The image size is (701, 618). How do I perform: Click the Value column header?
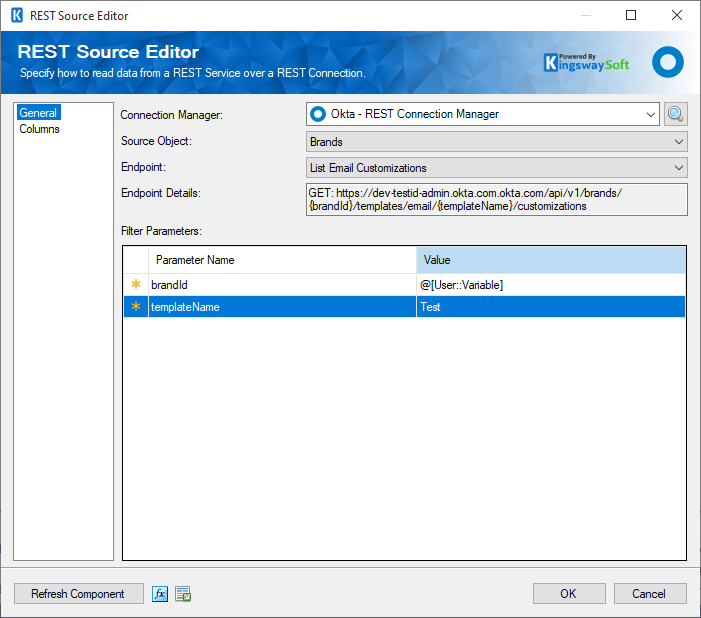click(551, 260)
